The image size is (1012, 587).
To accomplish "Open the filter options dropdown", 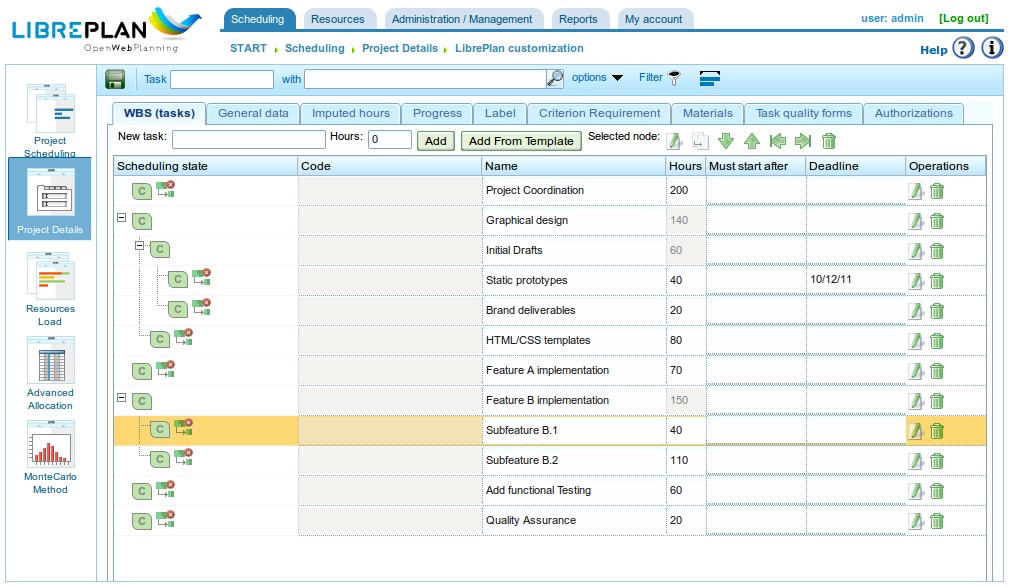I will point(597,78).
